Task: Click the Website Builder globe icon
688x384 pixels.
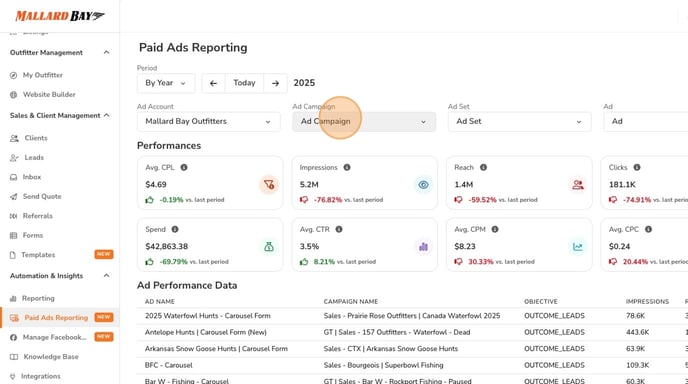Action: point(14,95)
